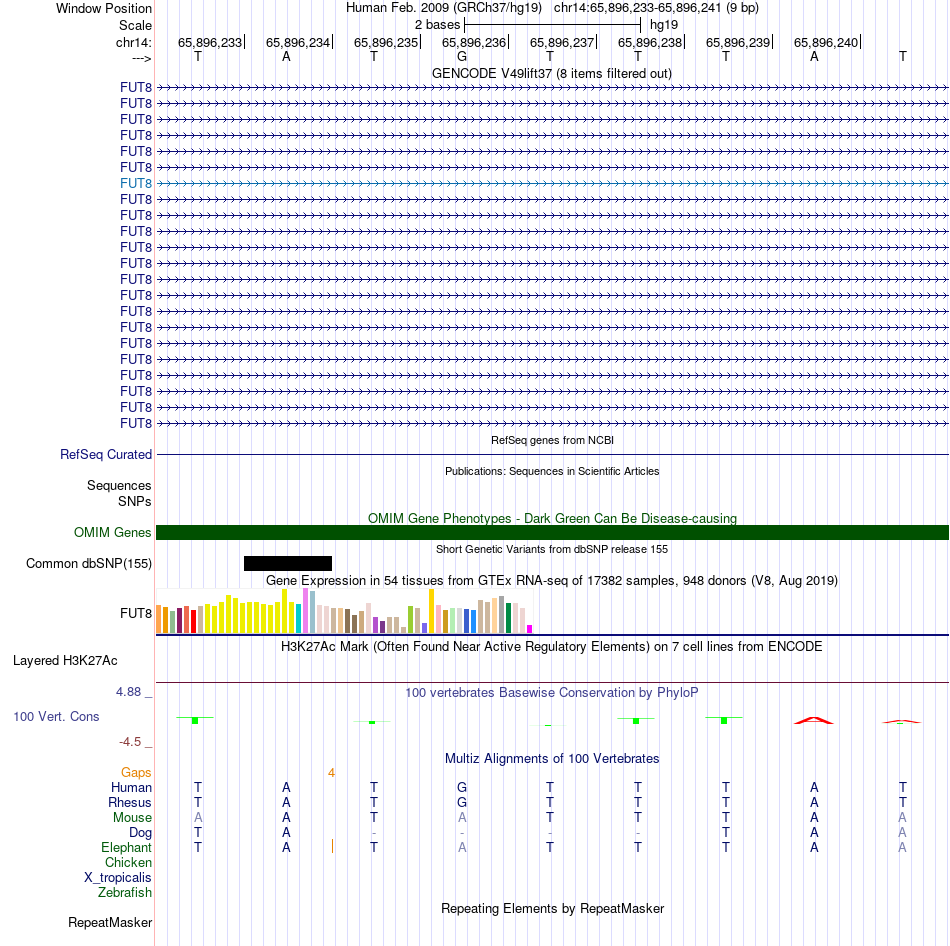The width and height of the screenshot is (950, 946).
Task: Click the '2 bases' scale bar
Action: tap(552, 25)
